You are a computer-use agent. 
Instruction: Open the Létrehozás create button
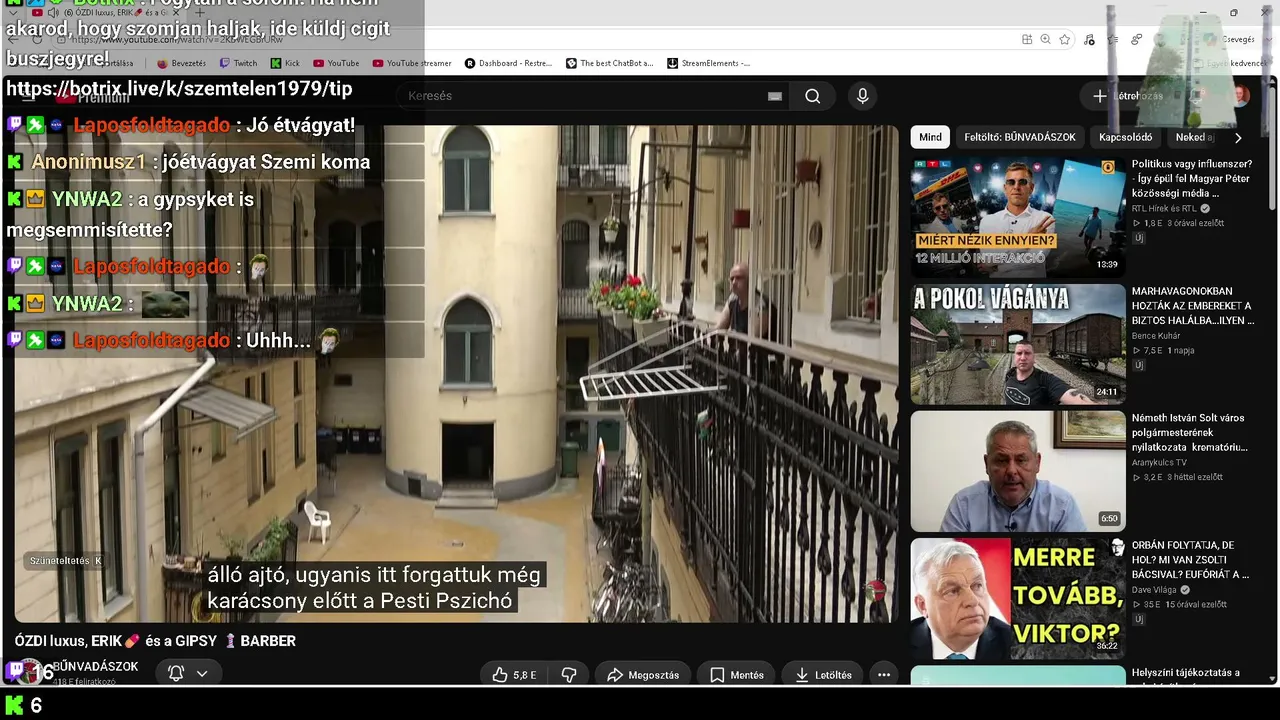coord(1127,96)
